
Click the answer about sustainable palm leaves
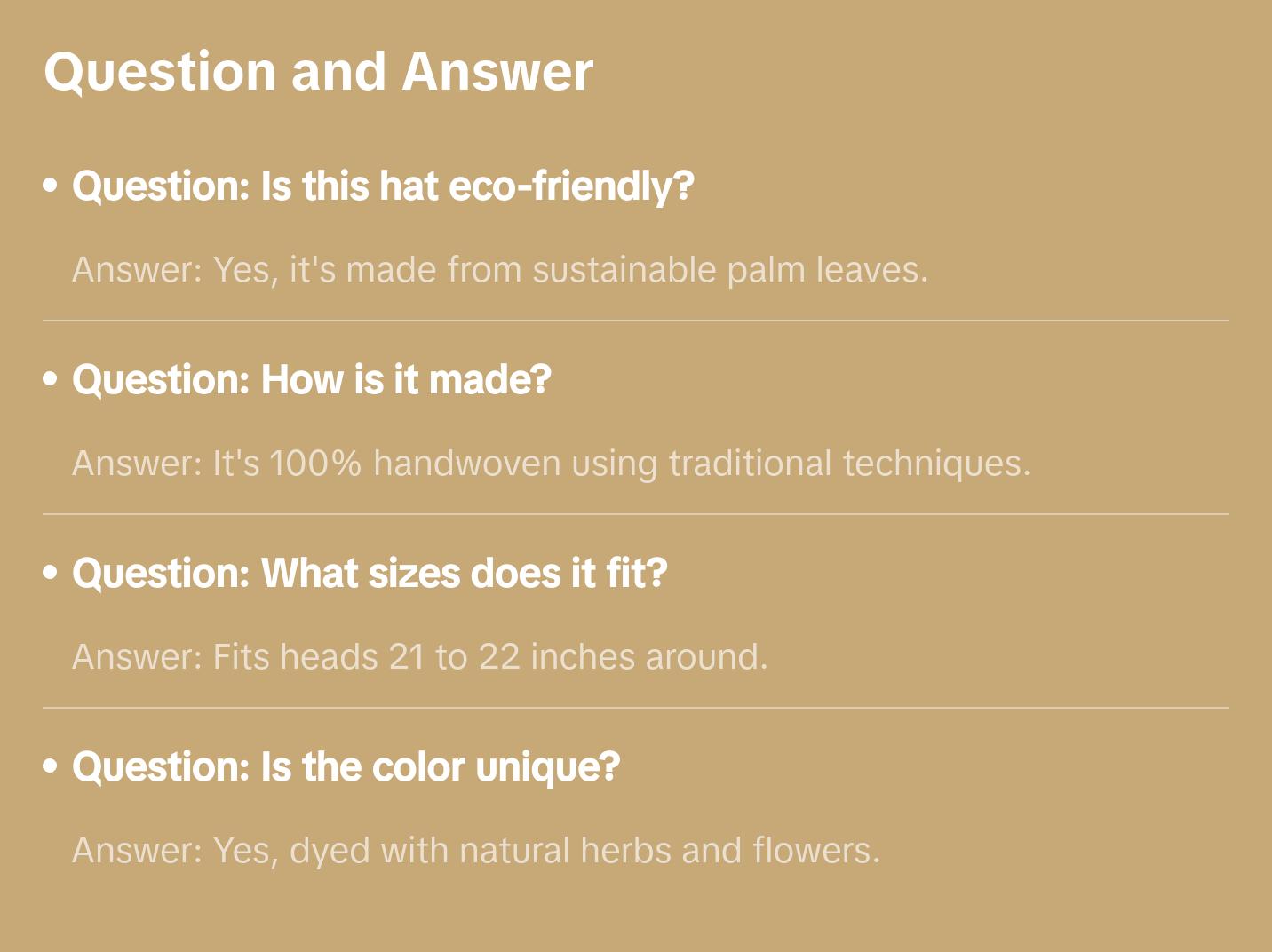coord(500,270)
